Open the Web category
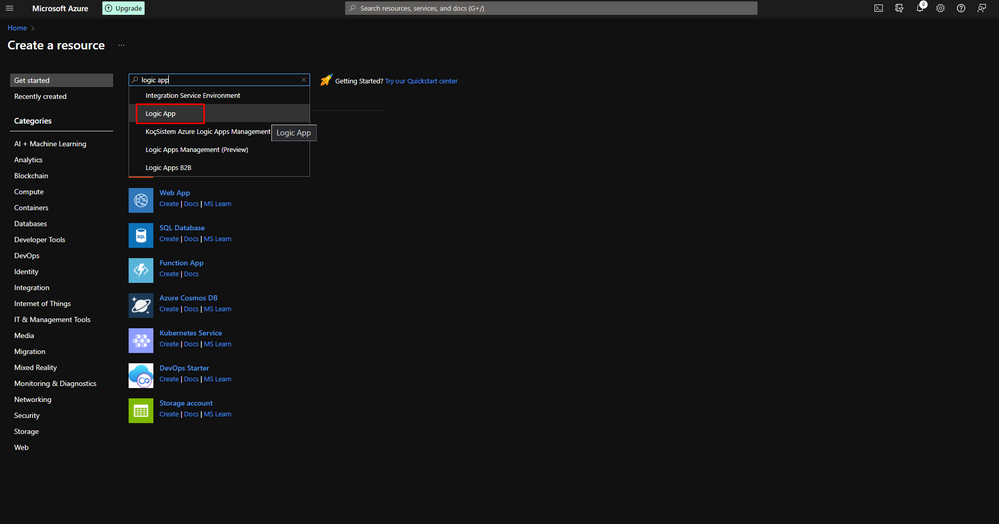Screen dimensions: 999x524 pyautogui.click(x=21, y=448)
